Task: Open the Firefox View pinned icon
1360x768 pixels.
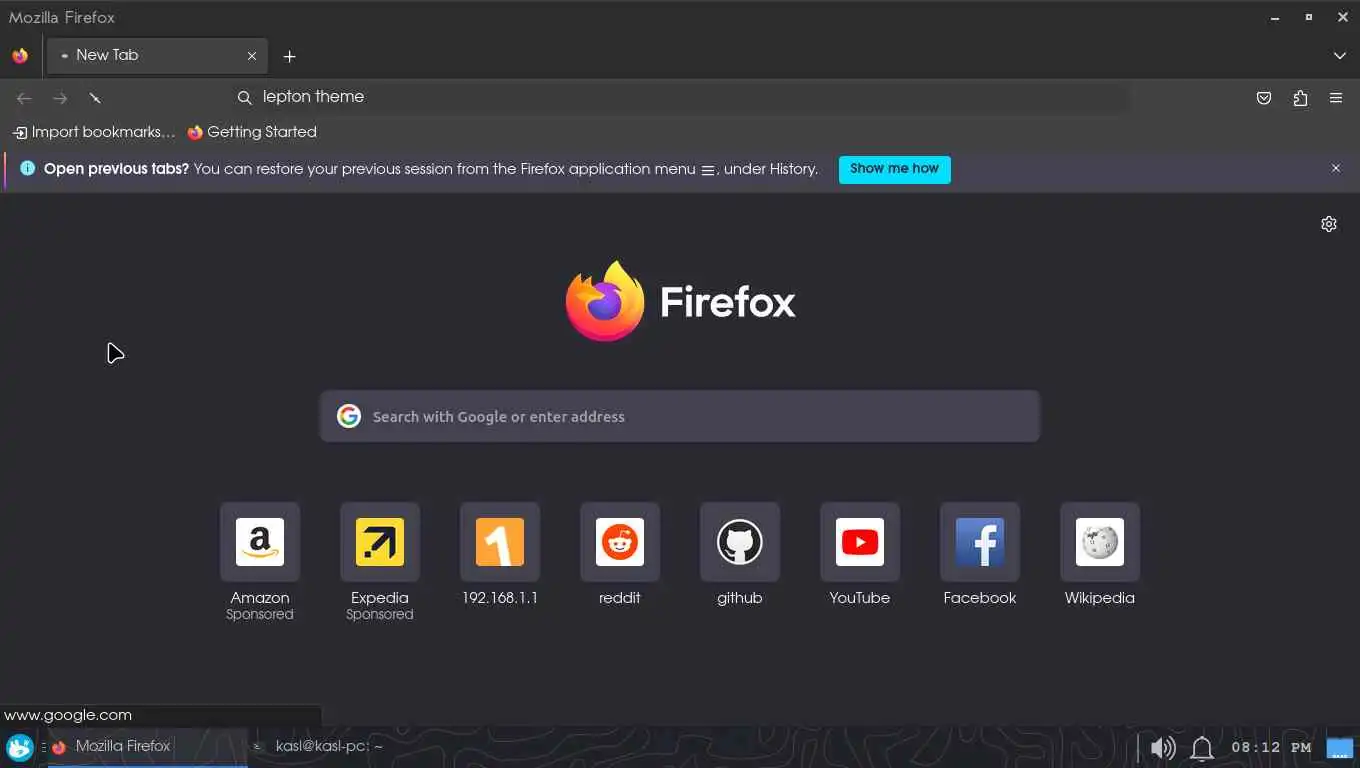Action: [x=20, y=56]
